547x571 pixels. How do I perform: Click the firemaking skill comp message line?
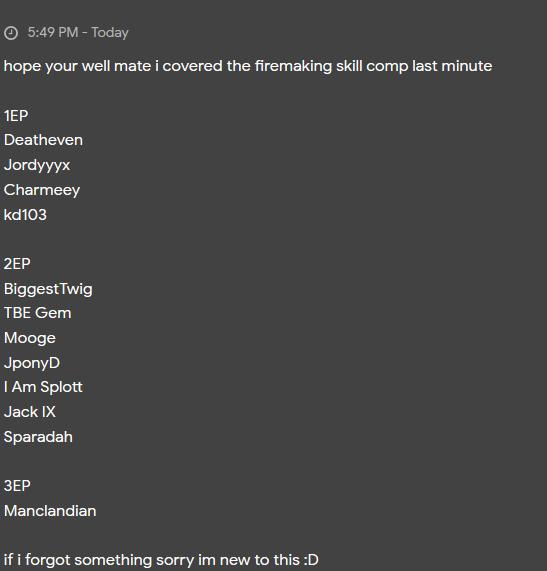[x=248, y=66]
